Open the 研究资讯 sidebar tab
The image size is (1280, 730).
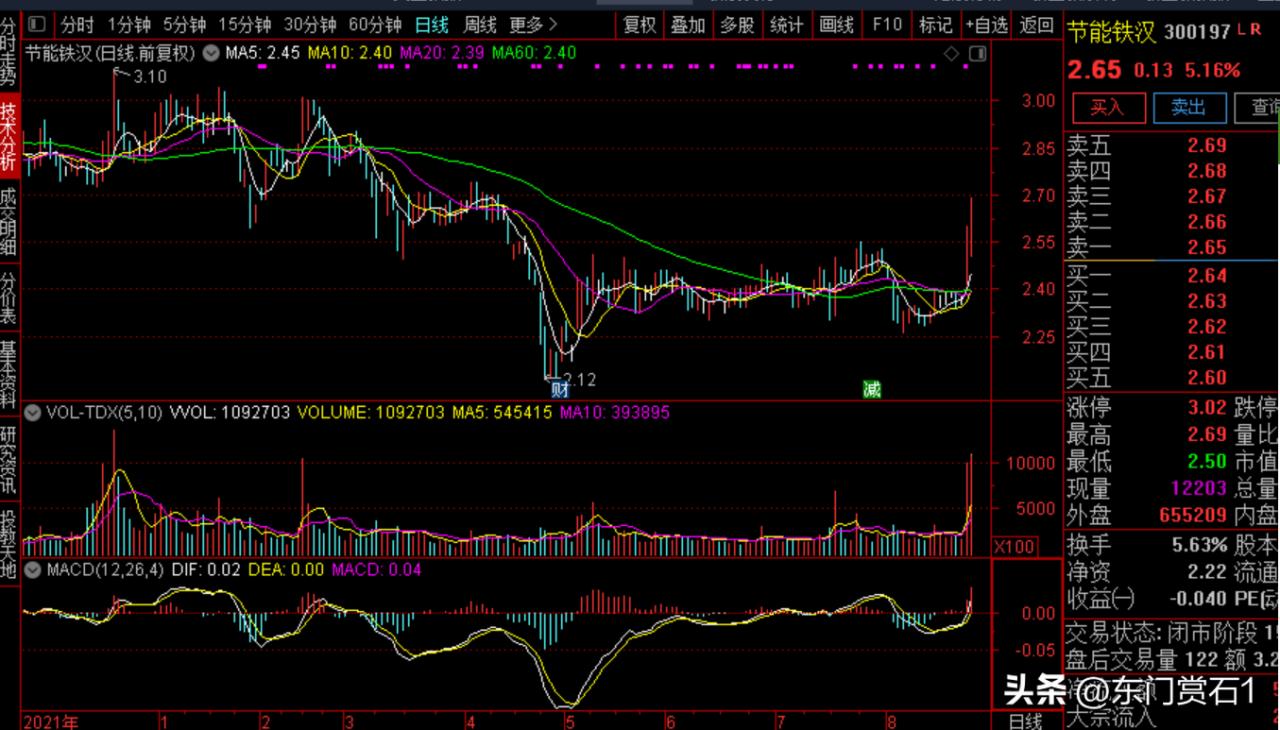tap(9, 458)
